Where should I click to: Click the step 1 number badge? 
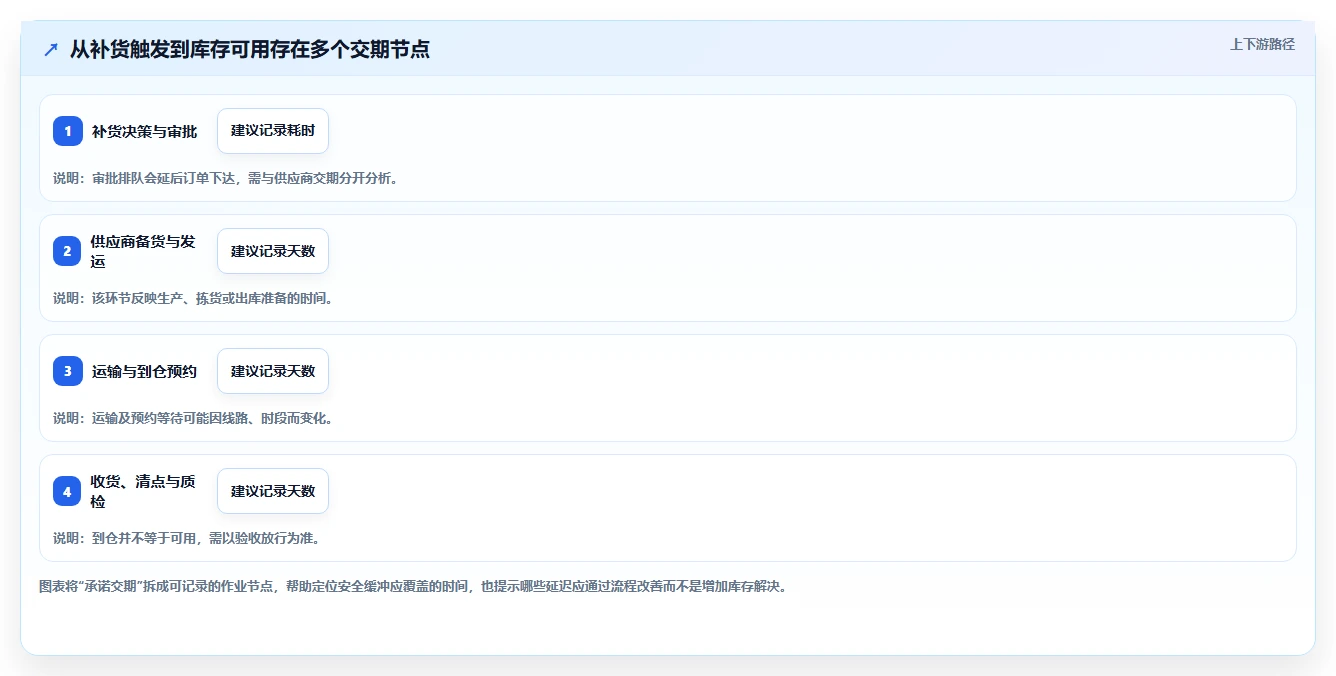point(68,131)
